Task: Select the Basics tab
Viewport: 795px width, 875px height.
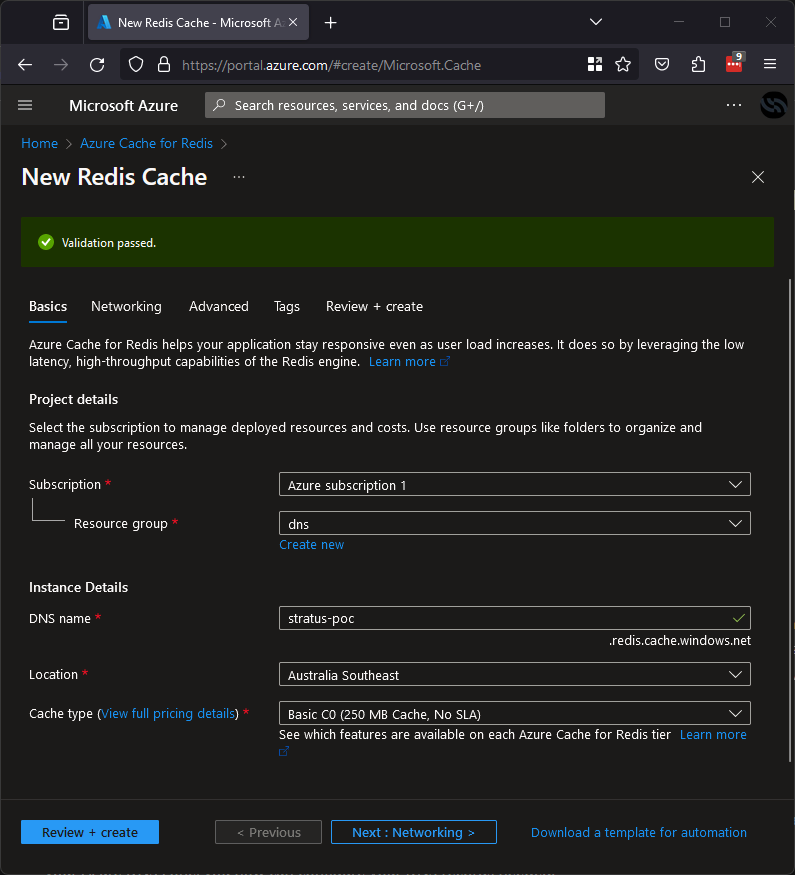Action: [x=48, y=306]
